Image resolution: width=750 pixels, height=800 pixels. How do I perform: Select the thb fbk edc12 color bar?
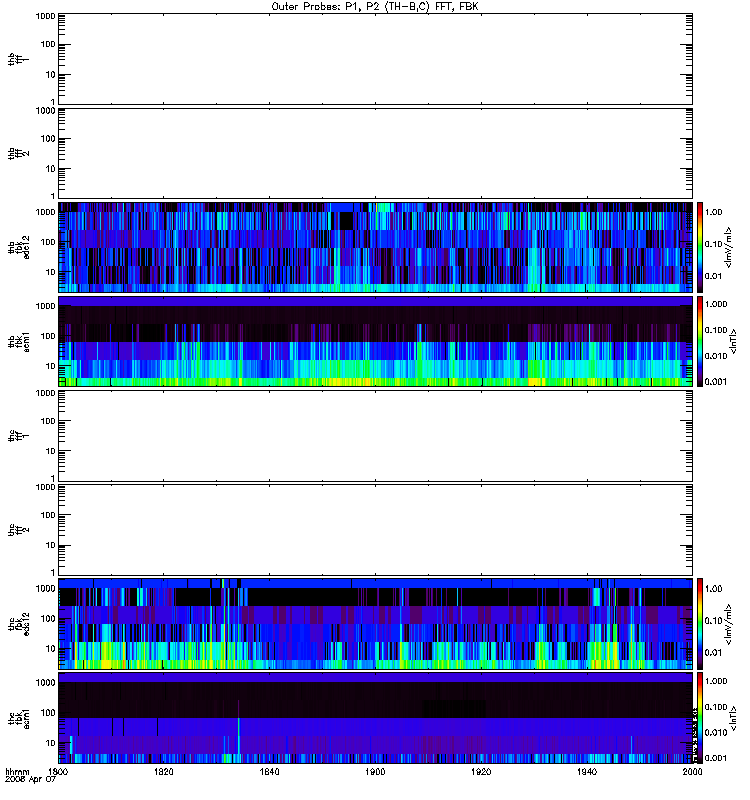pyautogui.click(x=700, y=247)
